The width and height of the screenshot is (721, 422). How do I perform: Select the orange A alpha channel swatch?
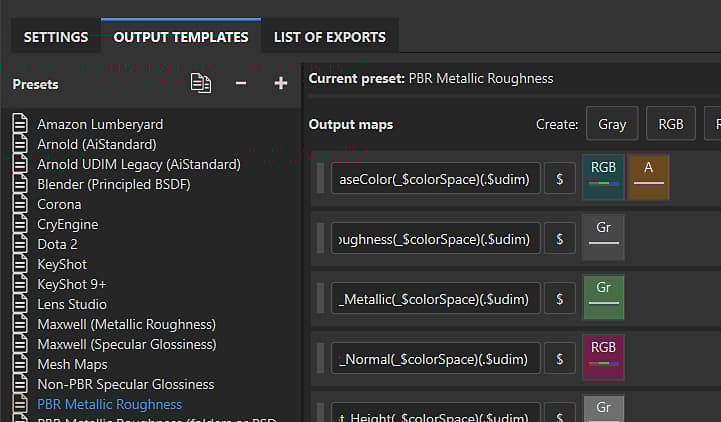tap(649, 177)
